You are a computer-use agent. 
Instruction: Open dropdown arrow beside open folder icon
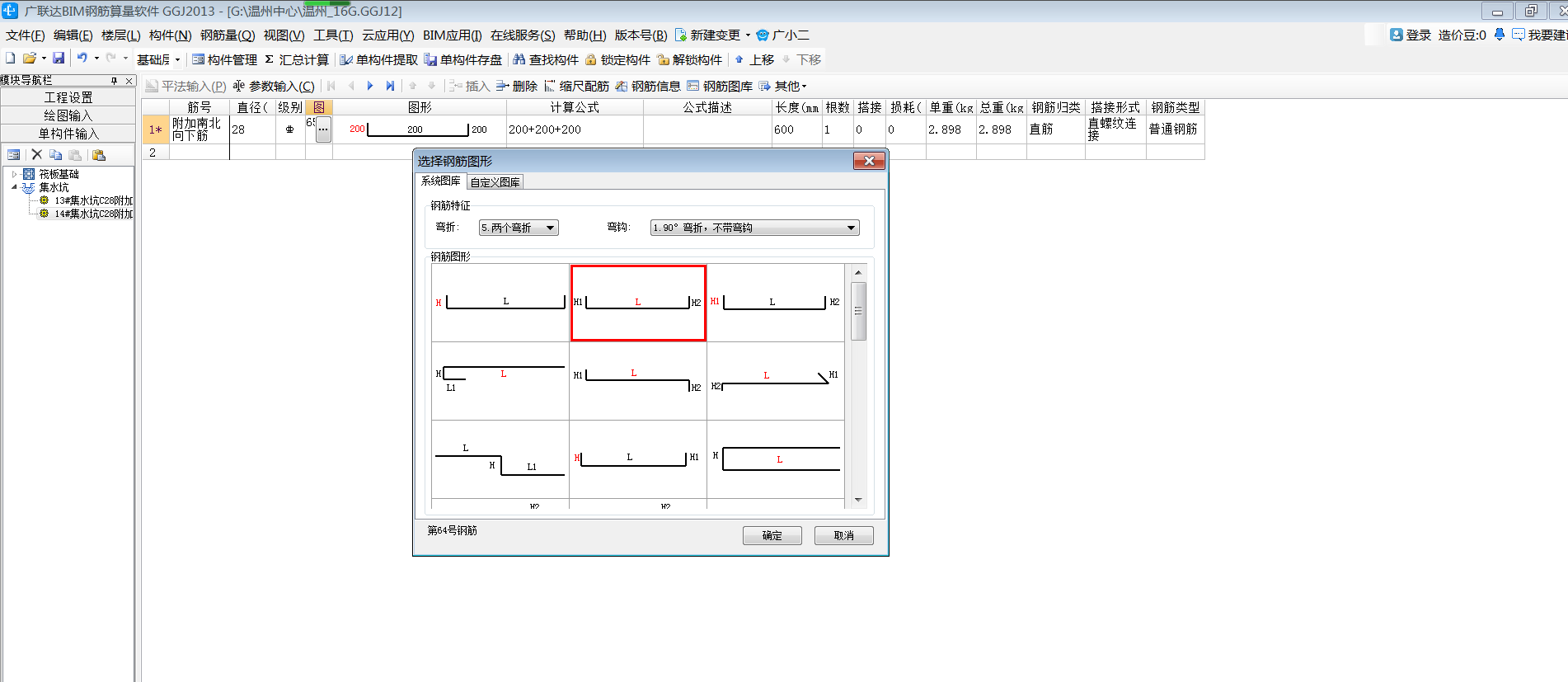point(44,59)
